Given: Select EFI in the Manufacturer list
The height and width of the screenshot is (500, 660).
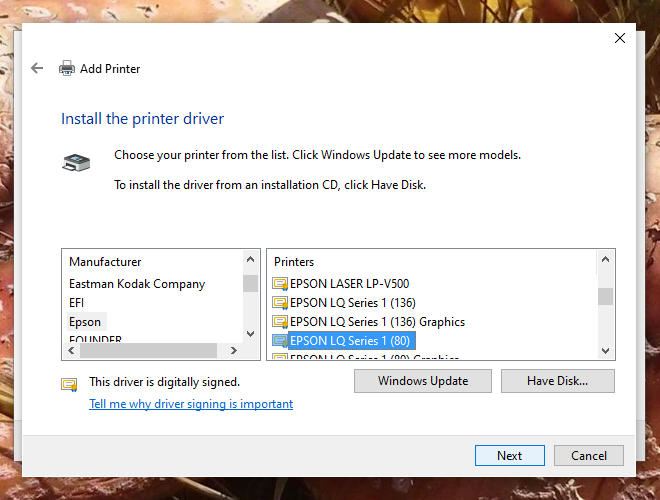Looking at the screenshot, I should [x=76, y=303].
